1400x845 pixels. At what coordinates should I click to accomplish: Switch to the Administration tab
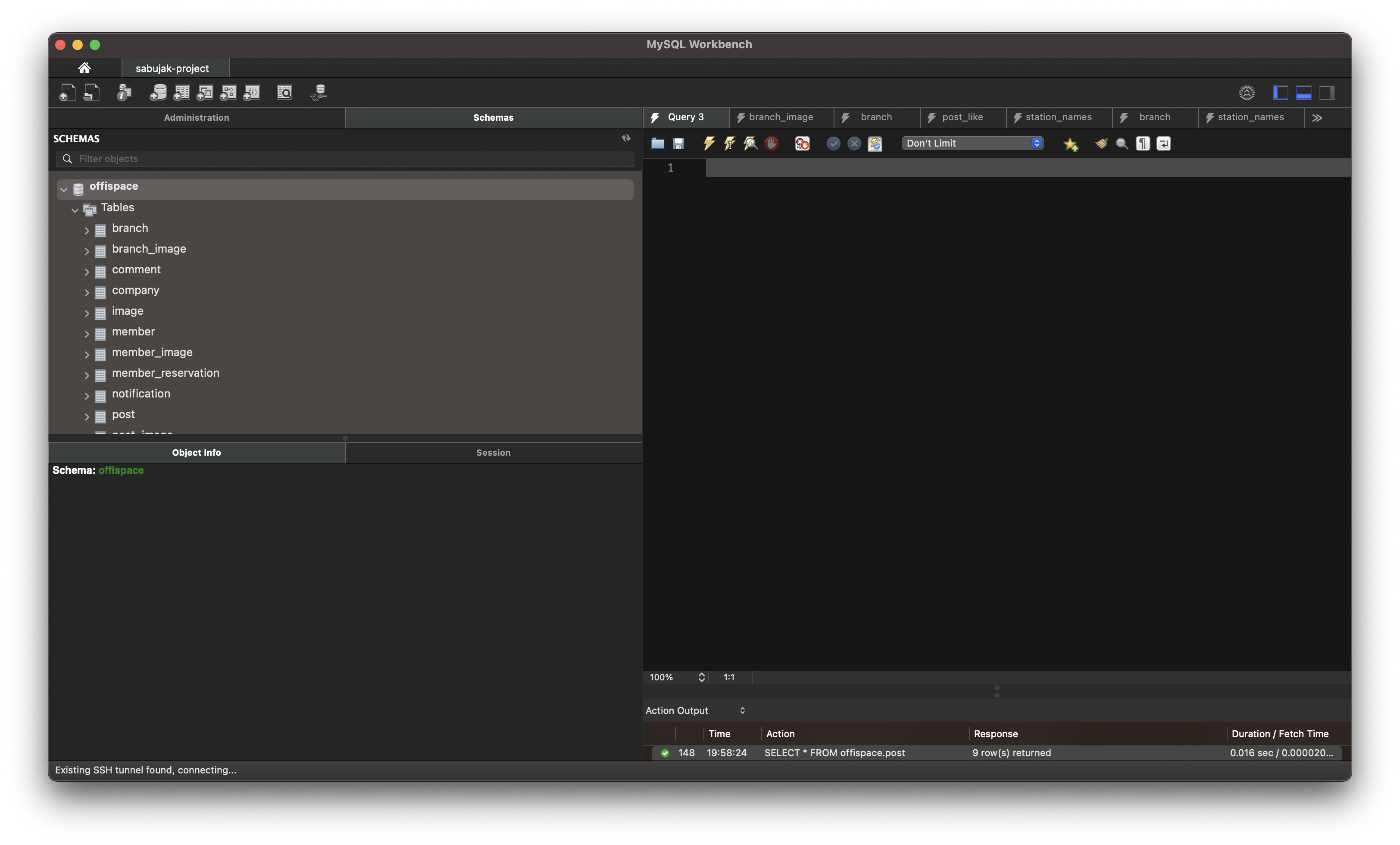pyautogui.click(x=197, y=118)
